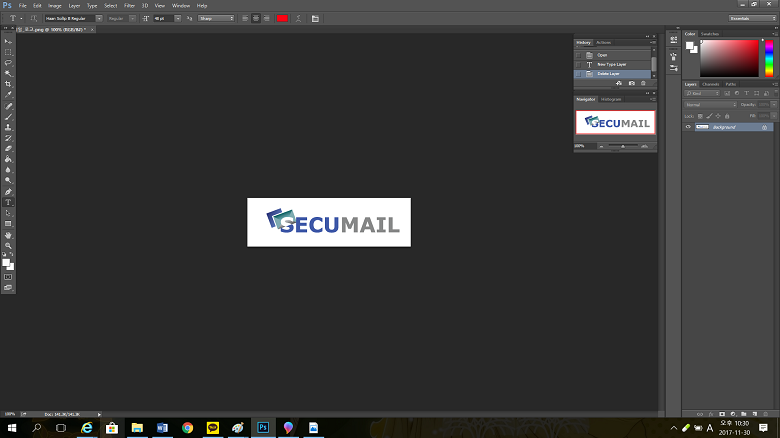Image resolution: width=780 pixels, height=438 pixels.
Task: Select the Dodge tool
Action: point(8,180)
